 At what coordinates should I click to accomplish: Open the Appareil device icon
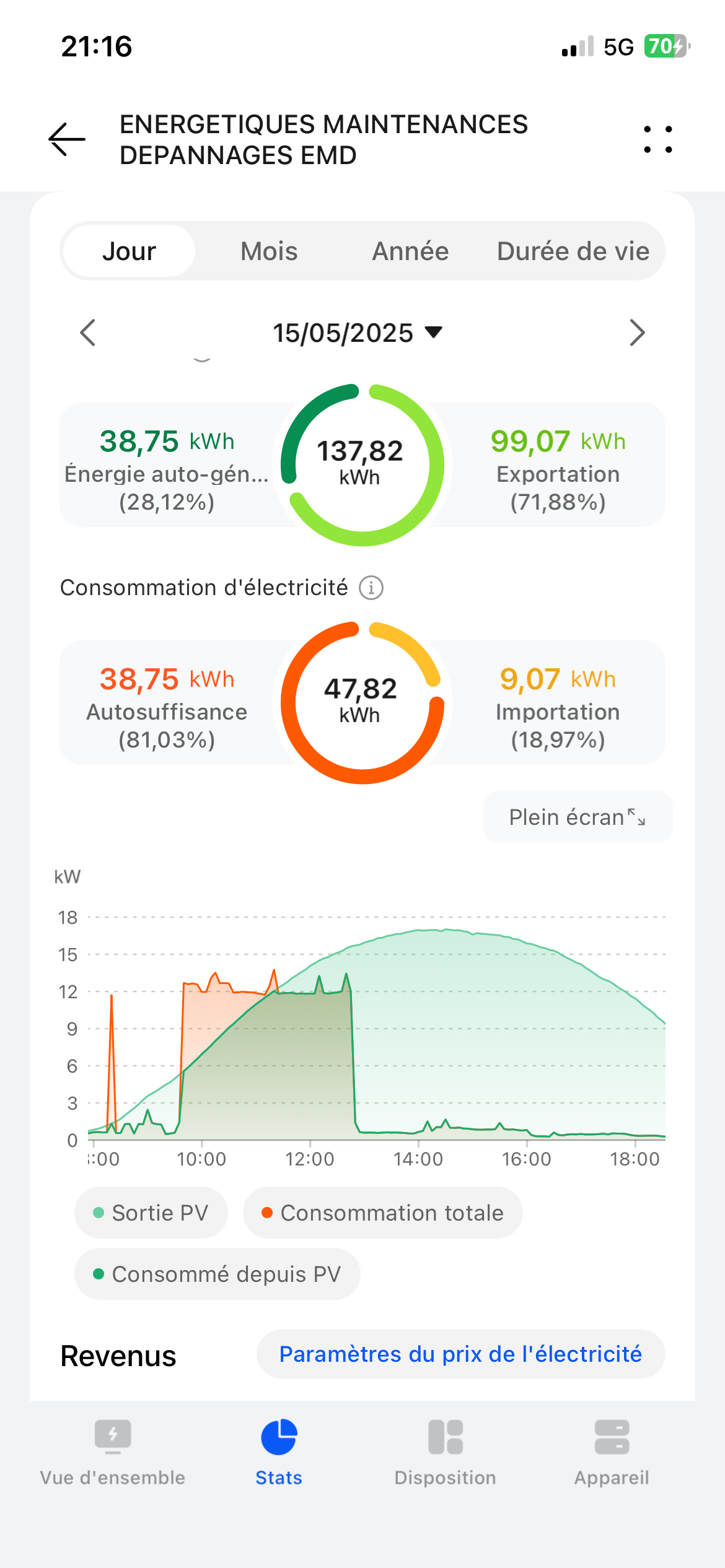(x=612, y=1437)
